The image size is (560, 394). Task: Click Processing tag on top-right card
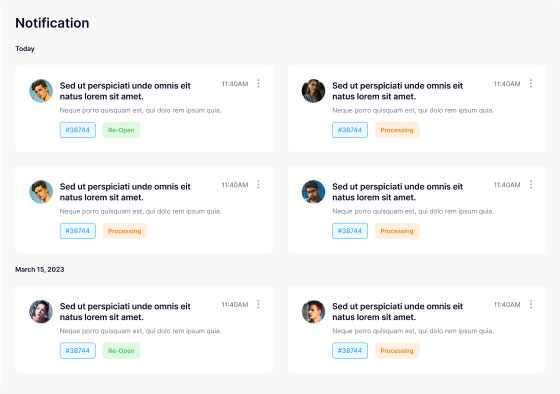point(397,130)
